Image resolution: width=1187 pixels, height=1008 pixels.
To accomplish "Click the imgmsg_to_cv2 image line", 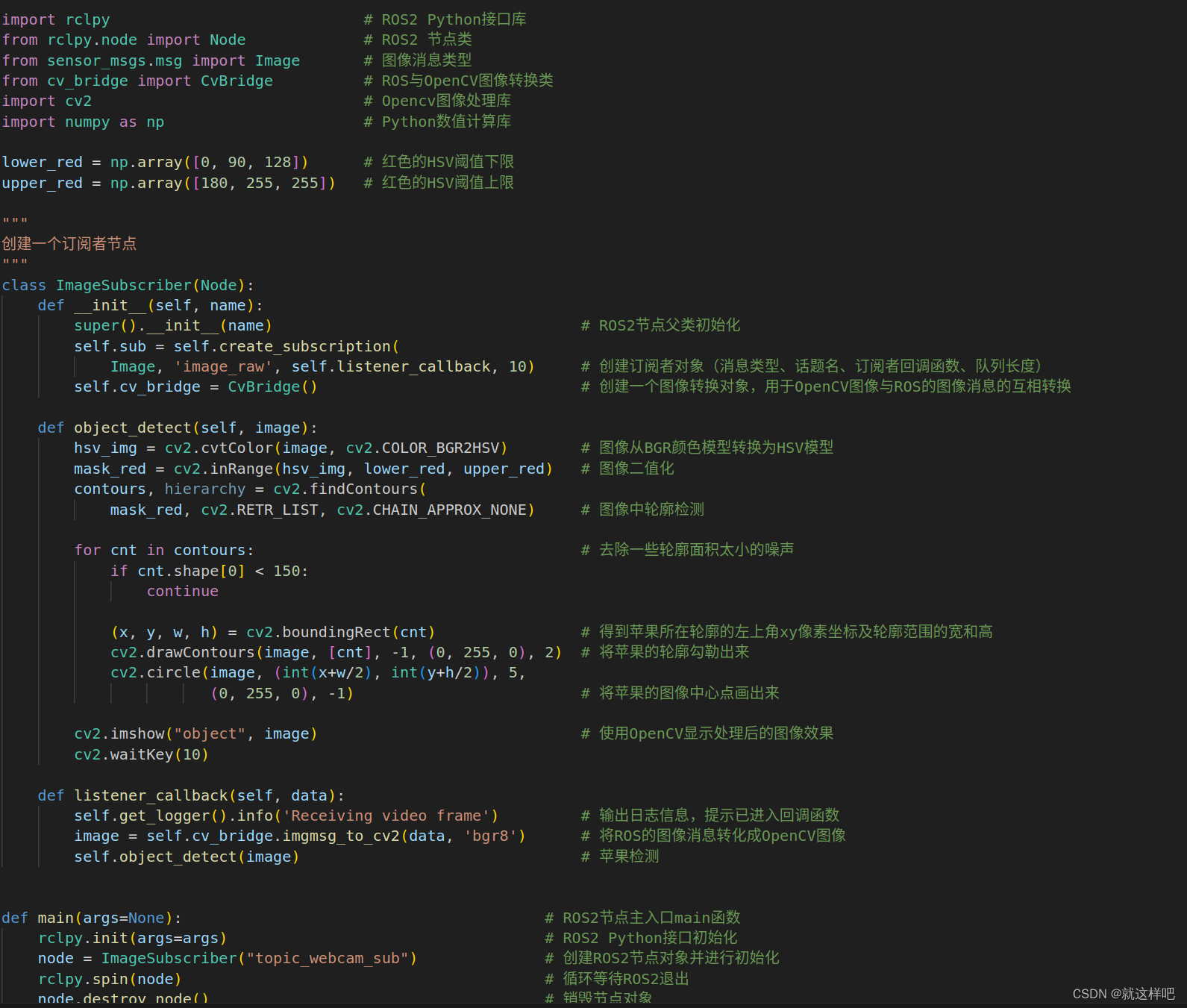I will (300, 836).
